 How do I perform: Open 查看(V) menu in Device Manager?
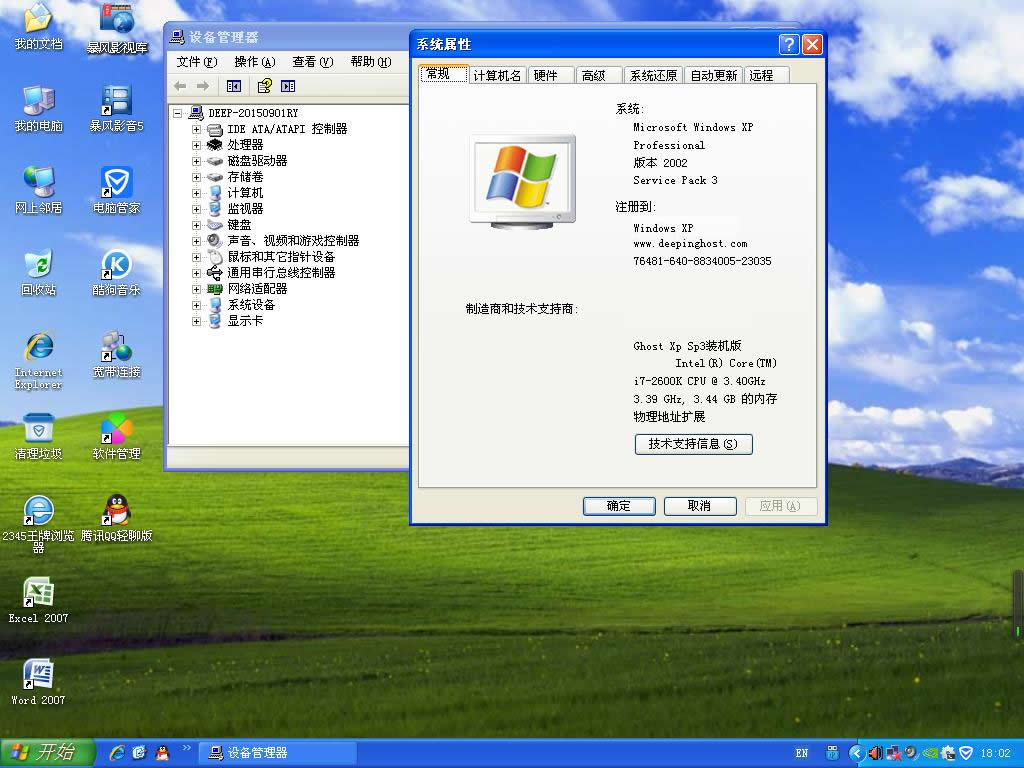click(312, 62)
